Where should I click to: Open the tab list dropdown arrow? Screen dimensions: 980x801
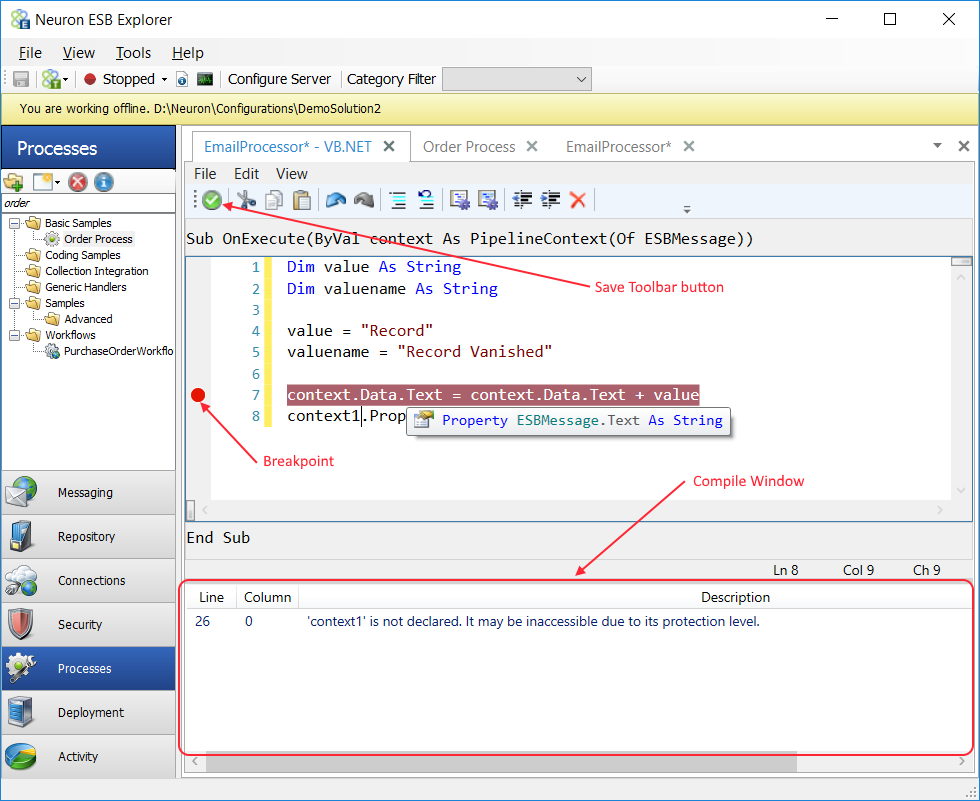[x=937, y=146]
